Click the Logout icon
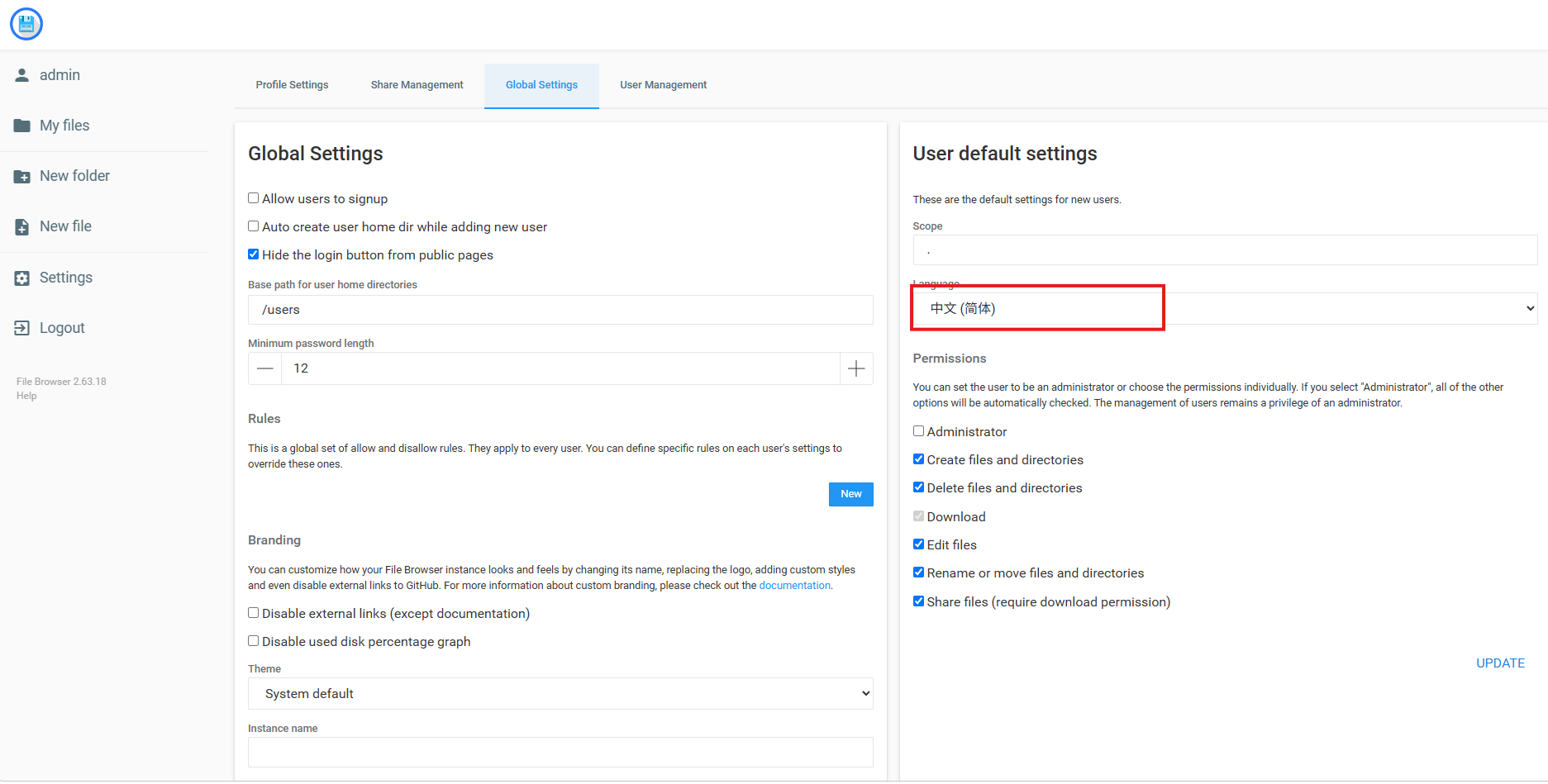The width and height of the screenshot is (1548, 784). coord(22,328)
